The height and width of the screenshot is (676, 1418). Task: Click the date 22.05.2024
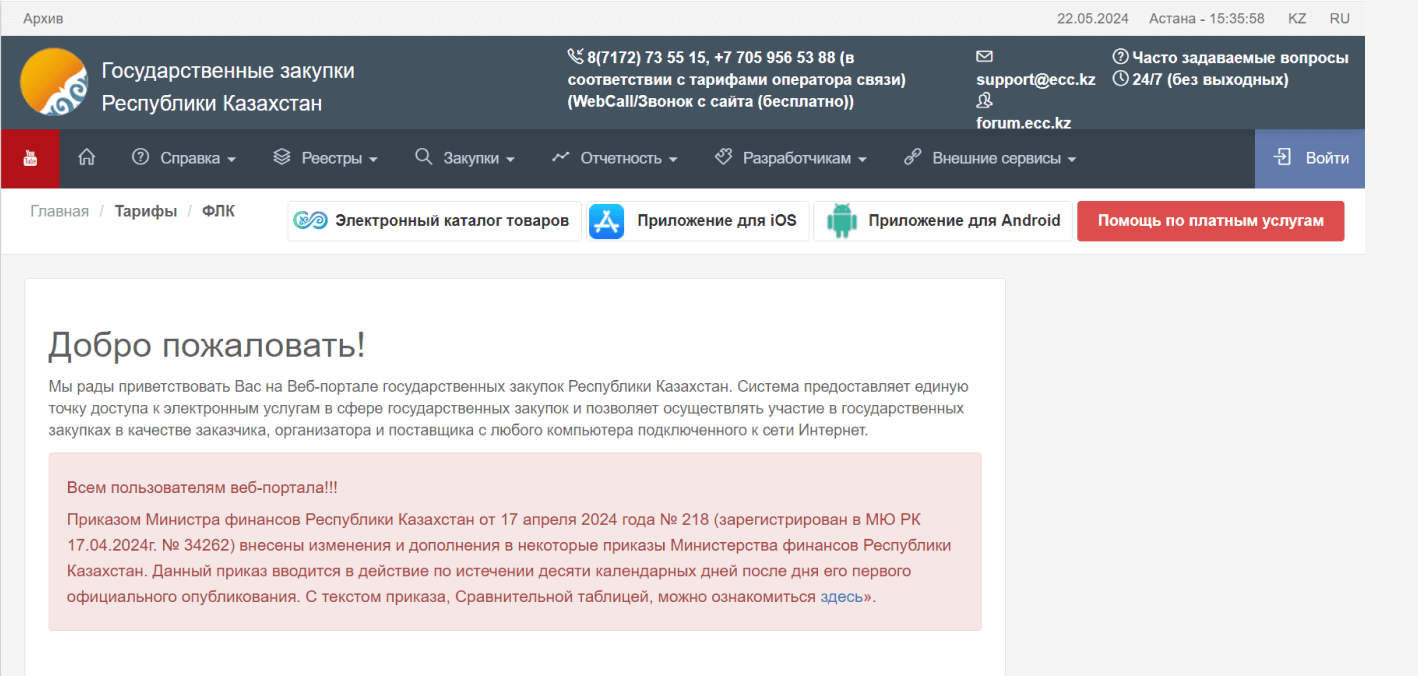pos(1091,18)
